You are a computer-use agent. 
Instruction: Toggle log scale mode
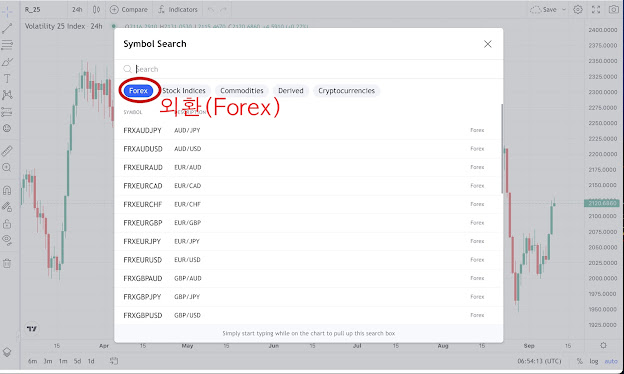click(594, 361)
